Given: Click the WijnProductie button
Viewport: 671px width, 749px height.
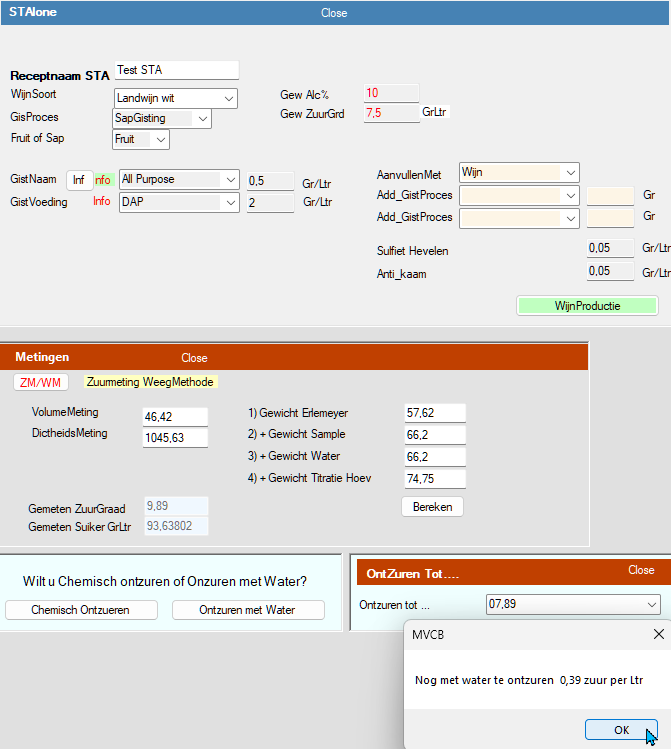Looking at the screenshot, I should [587, 306].
